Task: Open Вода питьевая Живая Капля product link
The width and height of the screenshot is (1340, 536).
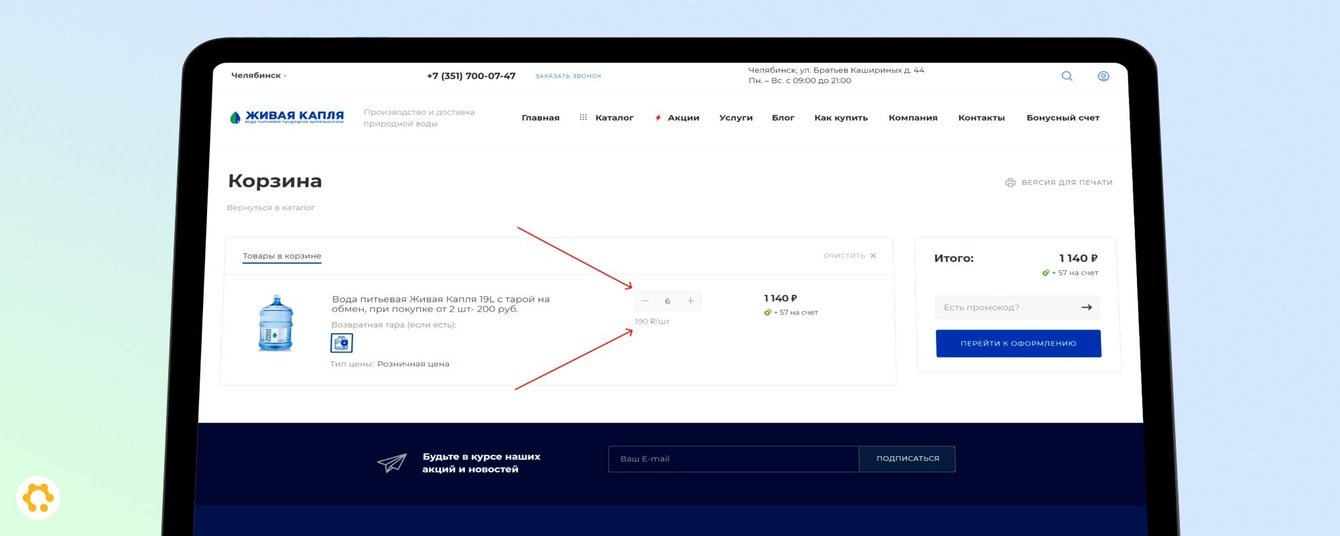Action: click(441, 304)
